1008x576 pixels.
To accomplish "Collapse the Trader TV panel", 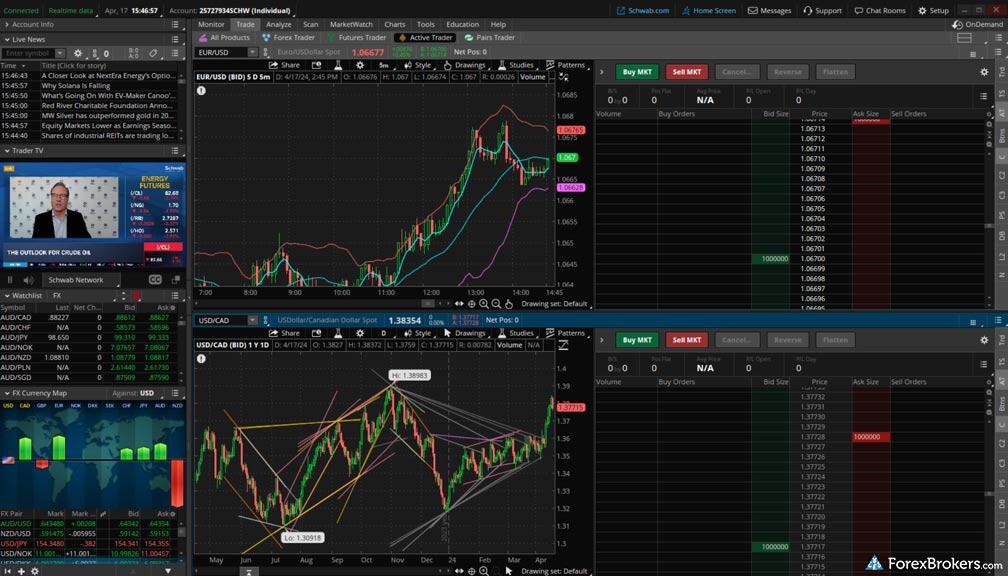I will (6, 150).
